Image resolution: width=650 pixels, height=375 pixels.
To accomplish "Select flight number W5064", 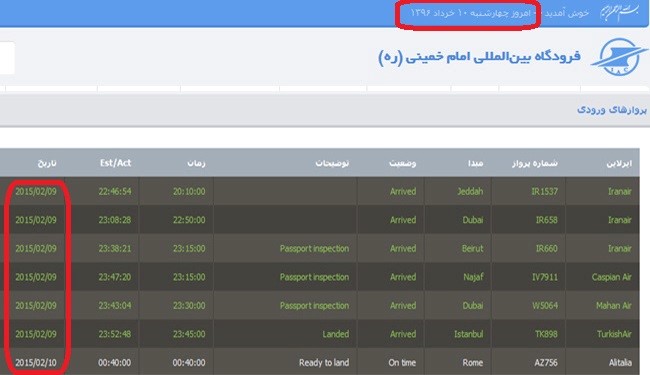I will 545,305.
